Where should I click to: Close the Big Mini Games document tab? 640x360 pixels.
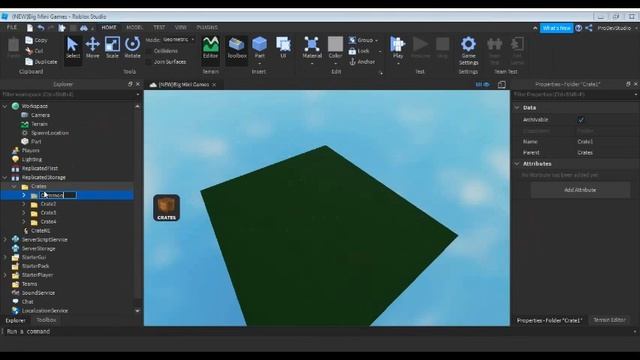[x=214, y=85]
